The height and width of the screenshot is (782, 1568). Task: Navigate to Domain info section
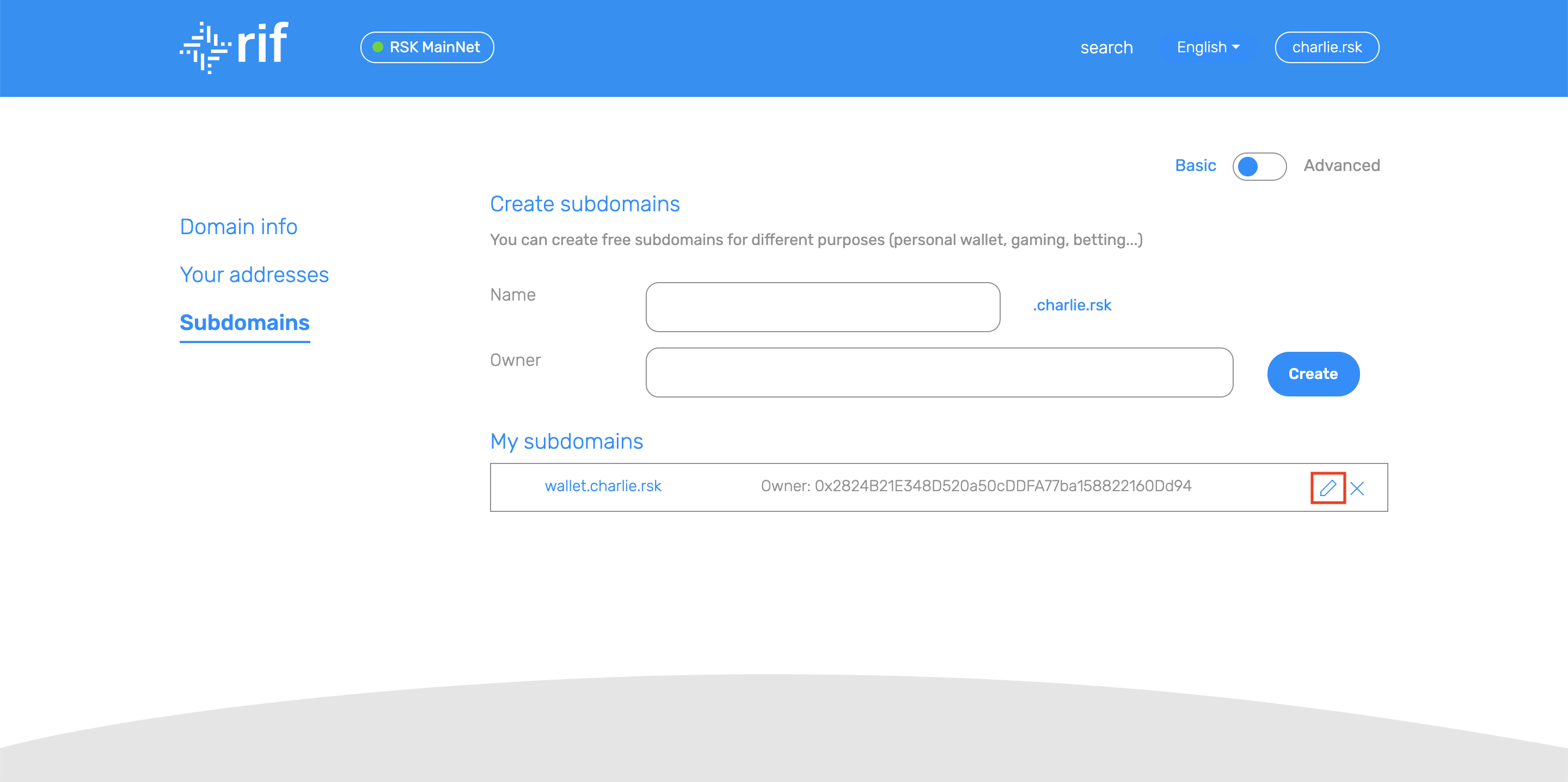coord(238,226)
